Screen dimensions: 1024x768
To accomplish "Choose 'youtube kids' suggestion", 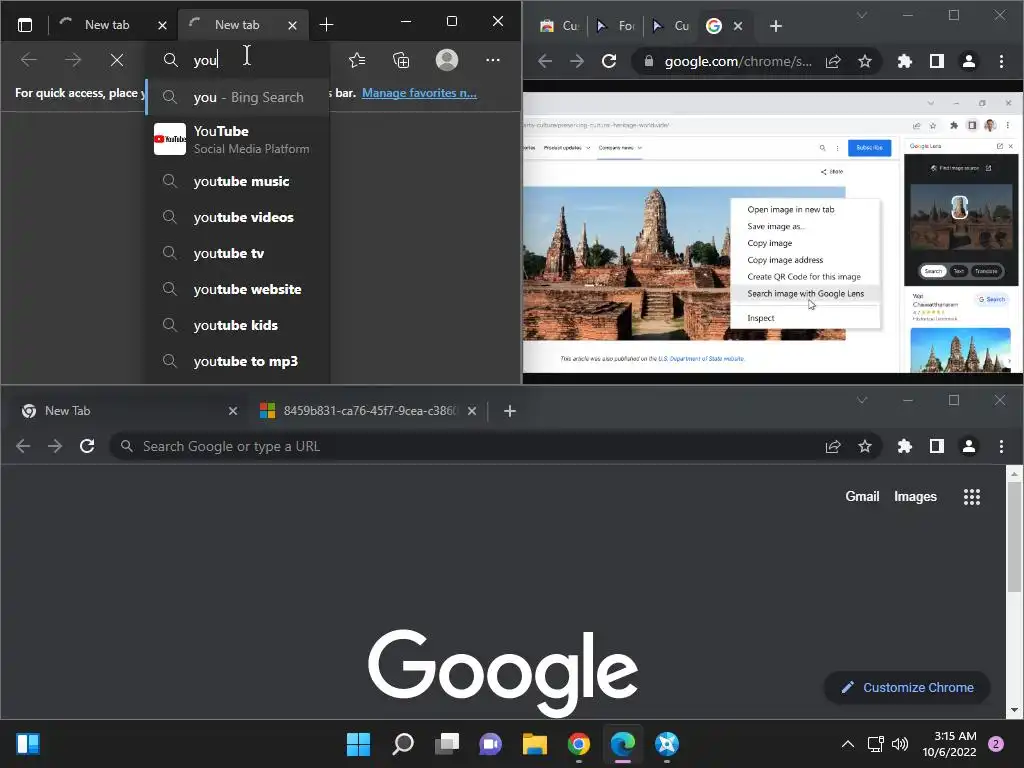I will point(239,325).
